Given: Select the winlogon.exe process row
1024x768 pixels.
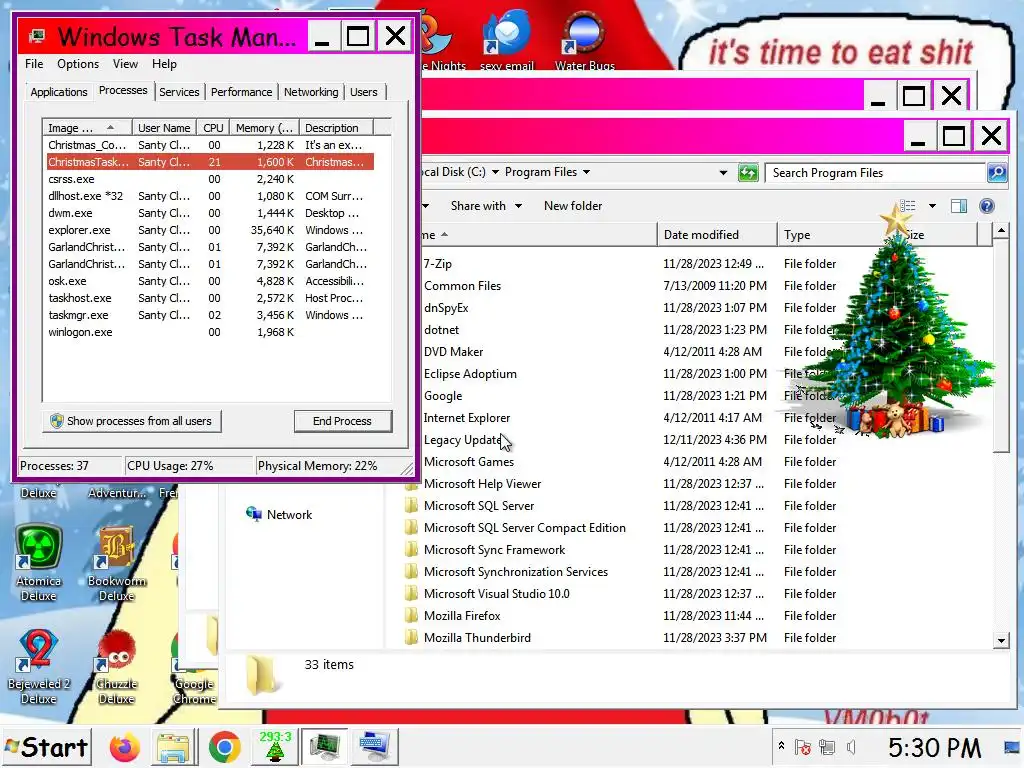Looking at the screenshot, I should pos(210,332).
